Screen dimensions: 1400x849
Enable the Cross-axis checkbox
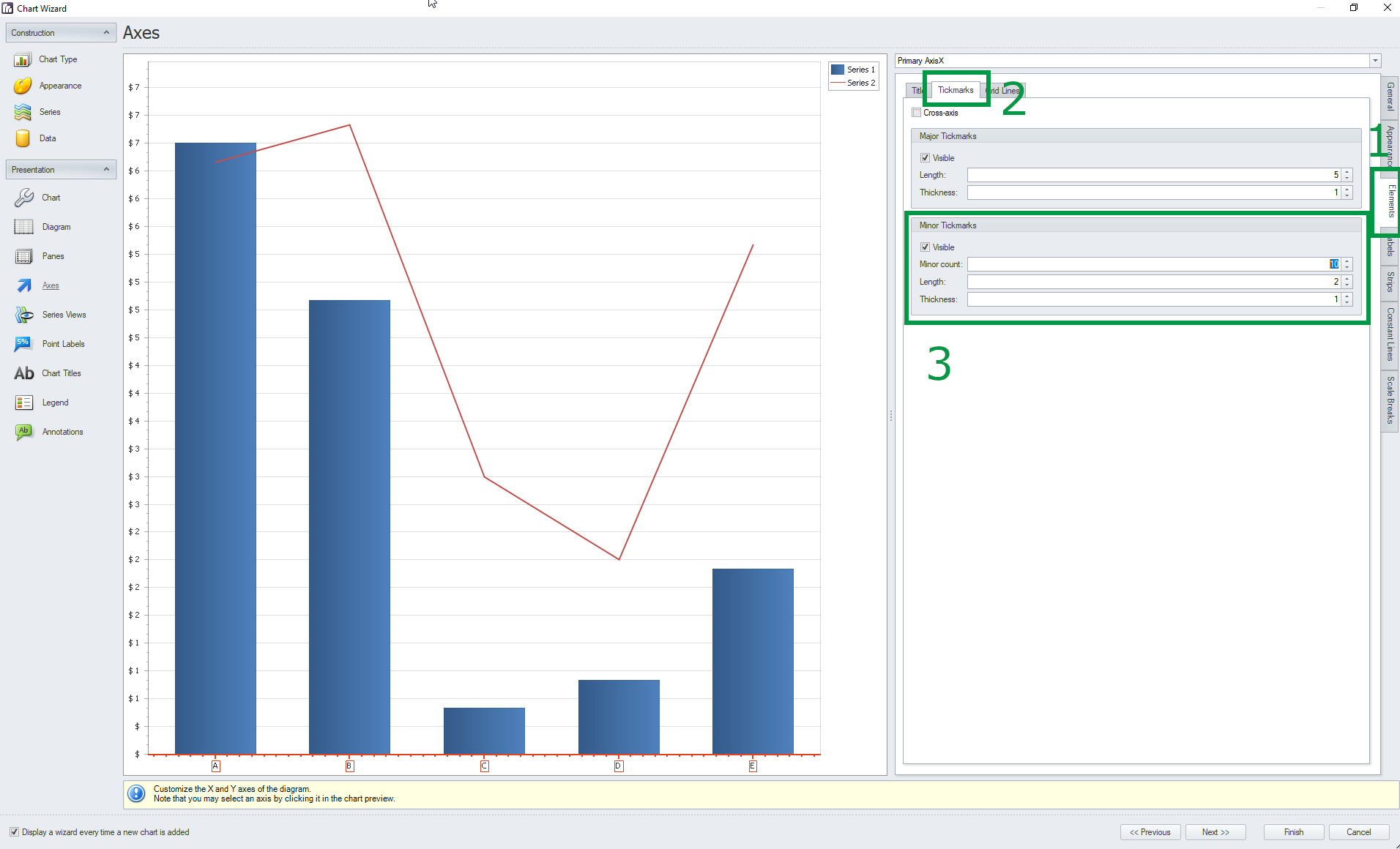pos(916,113)
